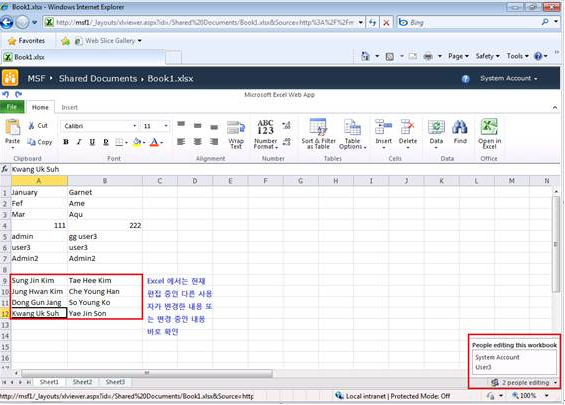
Task: Click the Cut scissors icon
Action: pos(32,125)
